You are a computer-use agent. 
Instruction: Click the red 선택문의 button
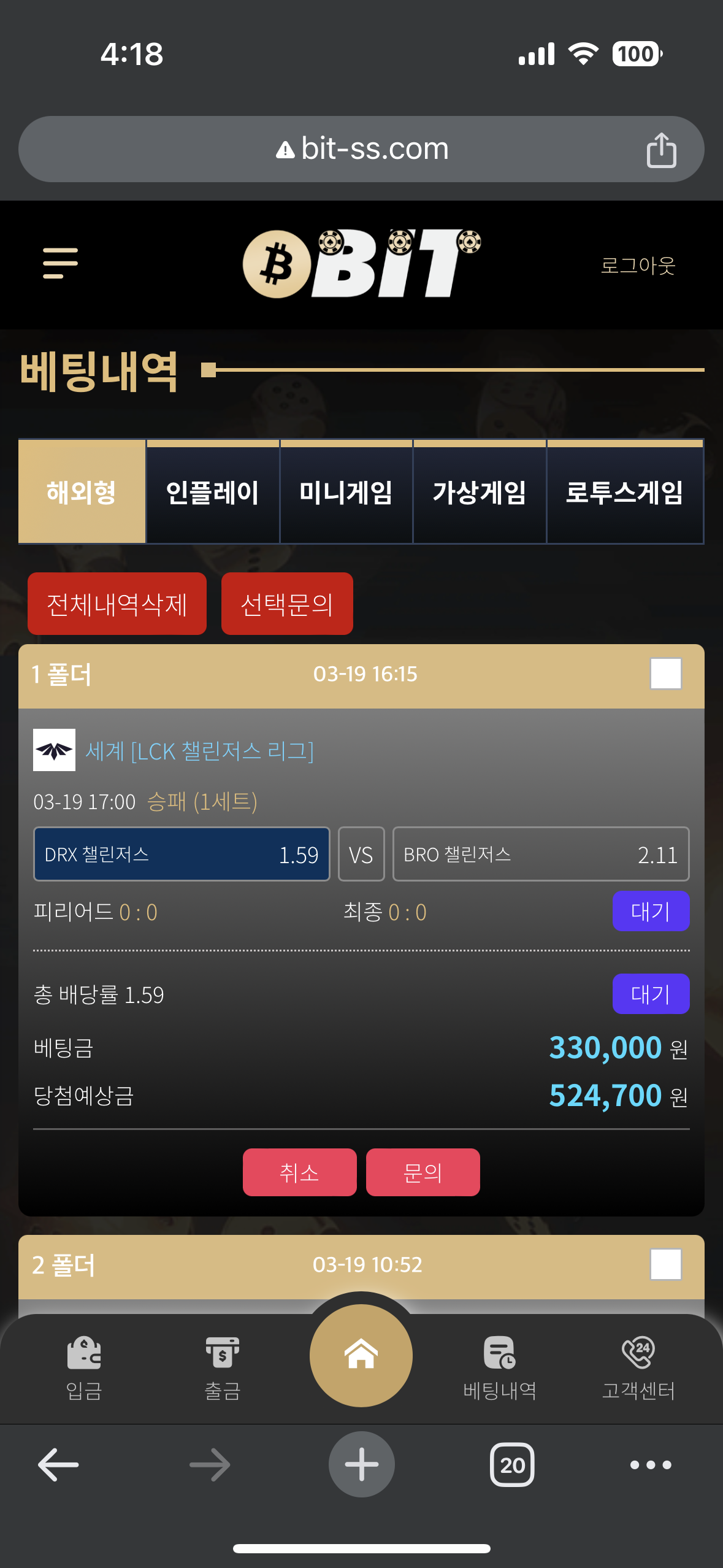pos(287,604)
